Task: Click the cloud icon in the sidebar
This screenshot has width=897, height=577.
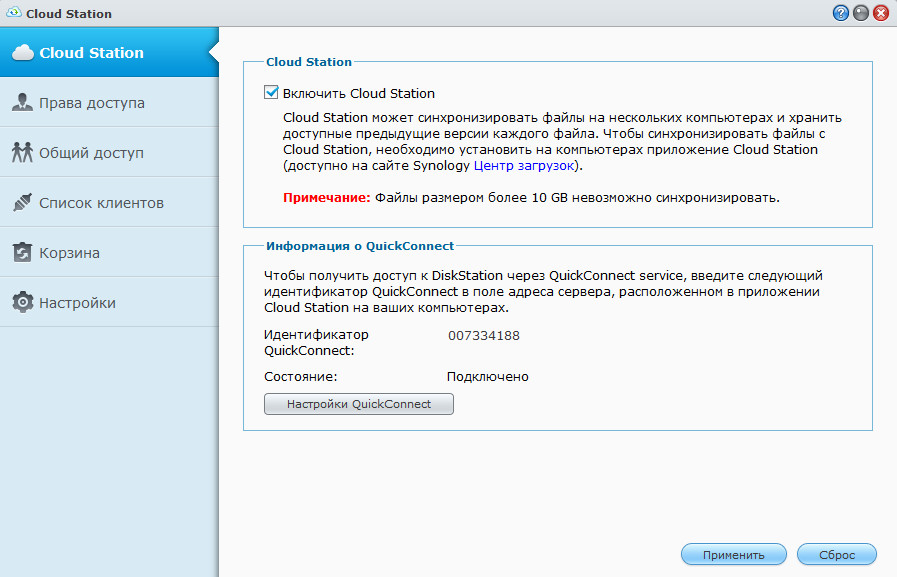Action: coord(22,53)
